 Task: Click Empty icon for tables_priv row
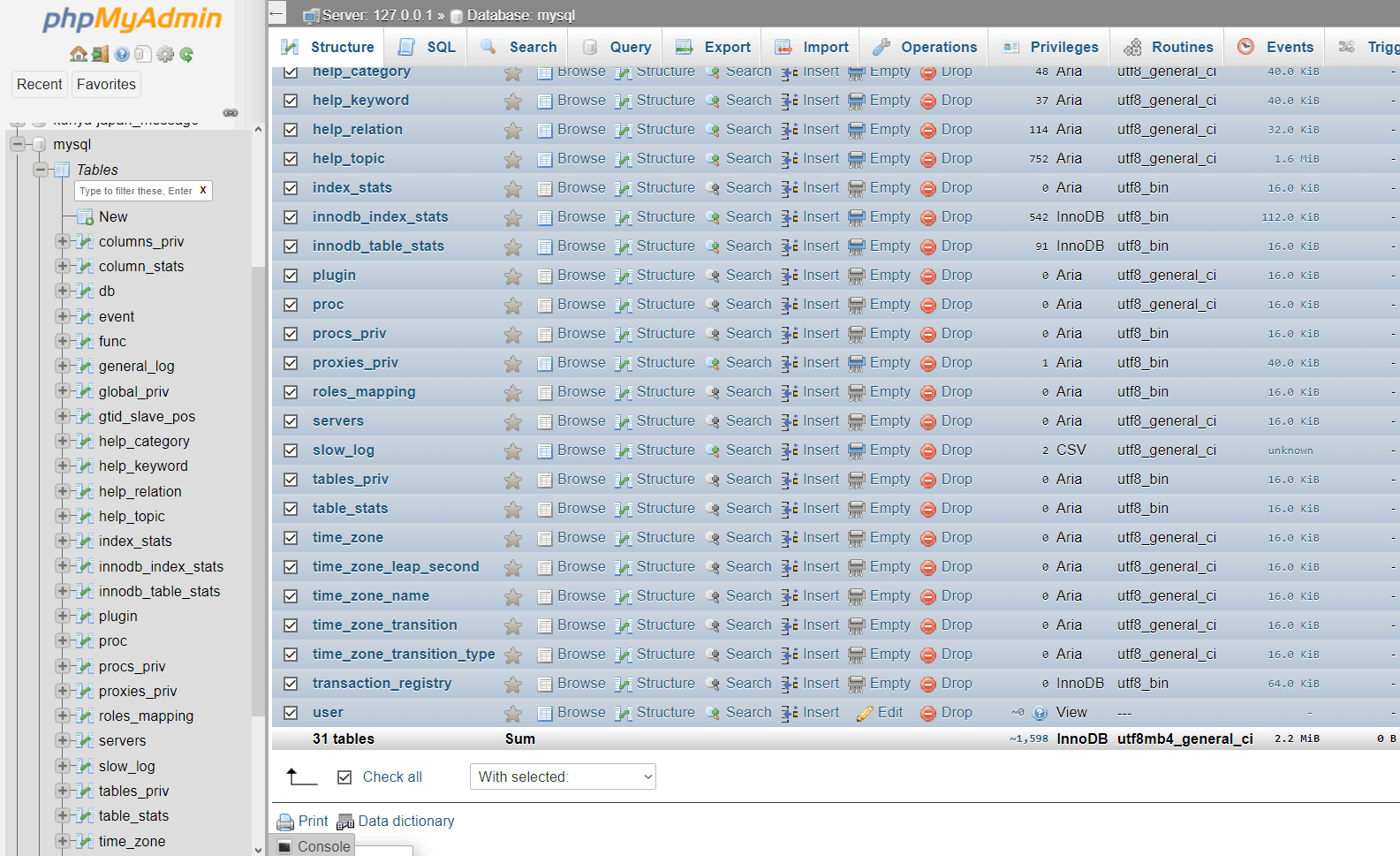(x=857, y=480)
